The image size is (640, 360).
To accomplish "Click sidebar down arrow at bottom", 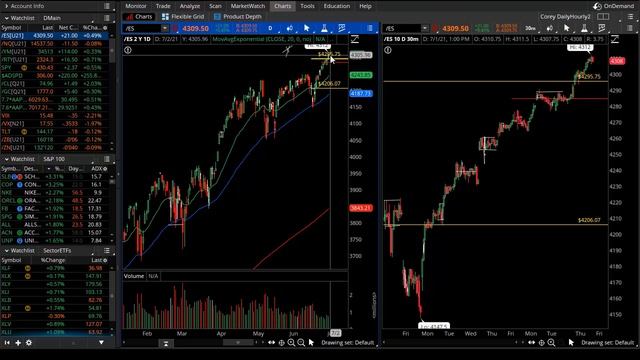I will pos(101,342).
